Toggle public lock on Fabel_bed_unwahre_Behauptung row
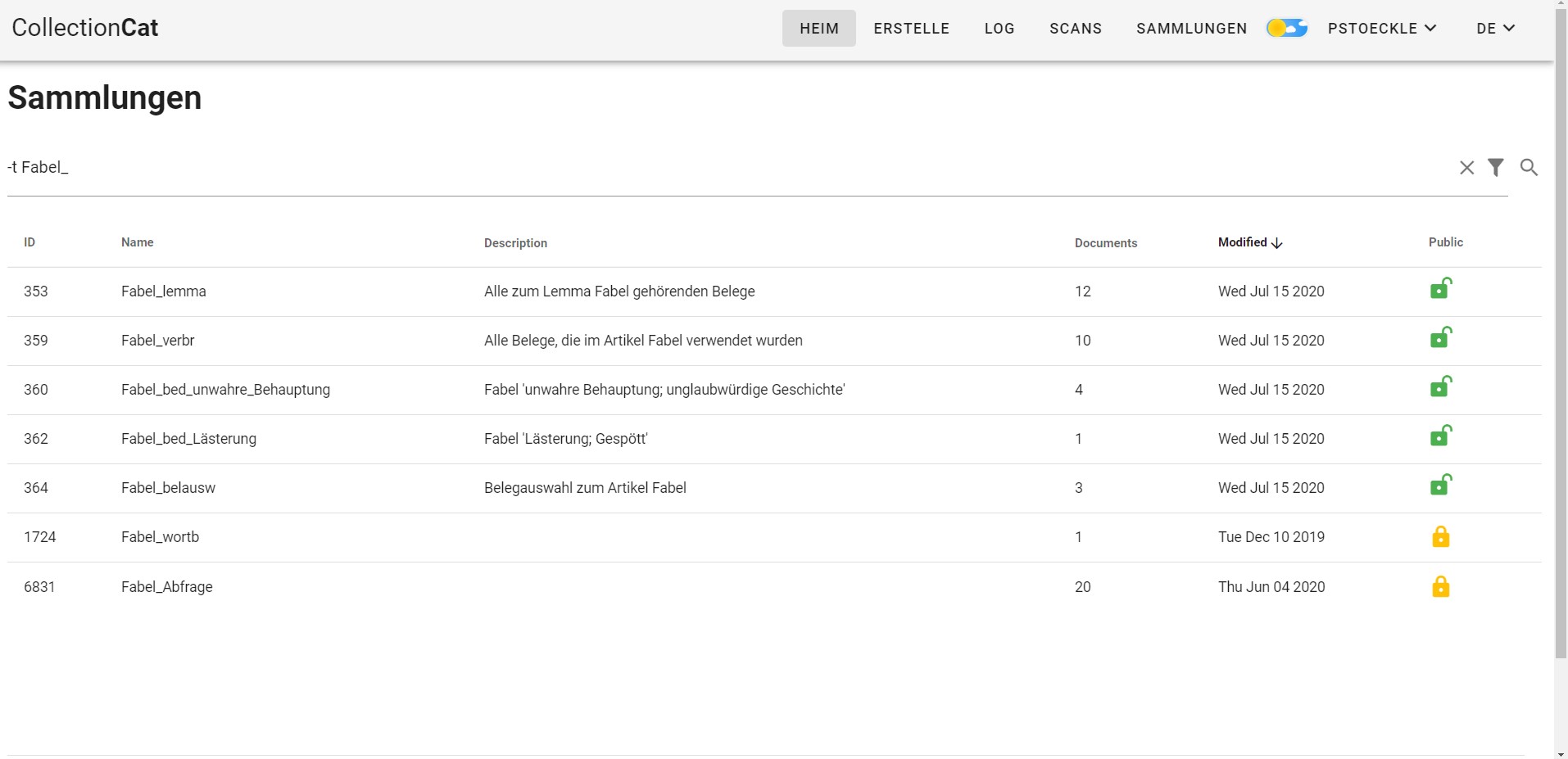The width and height of the screenshot is (1568, 759). click(x=1440, y=388)
